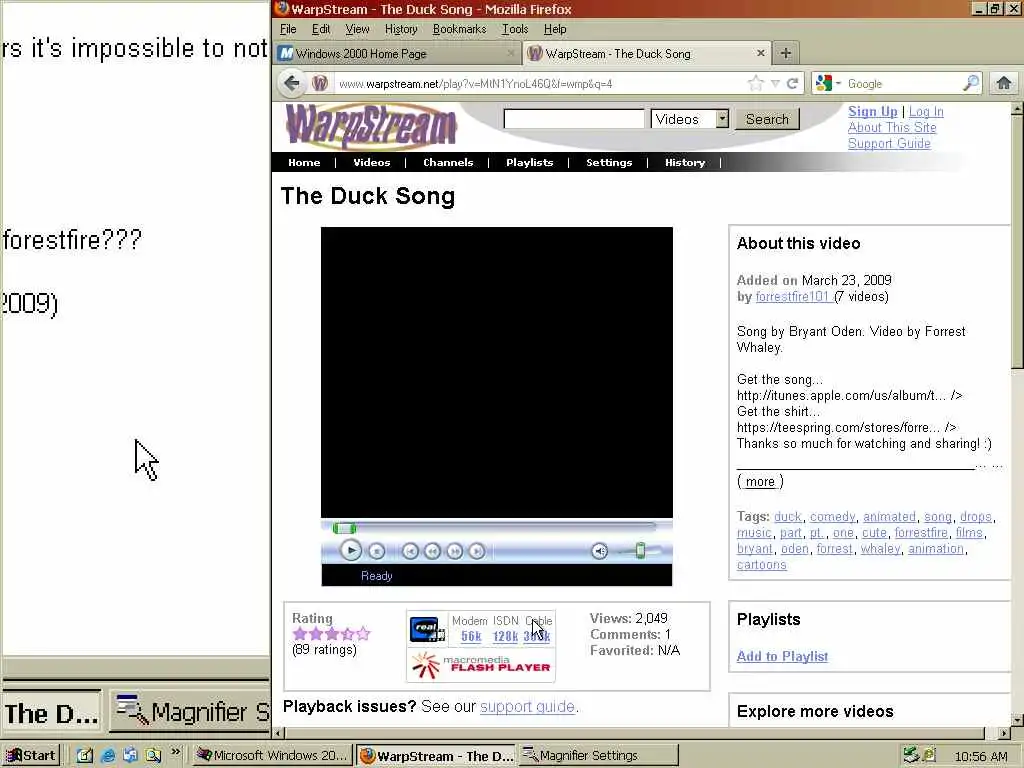Open the View menu
The width and height of the screenshot is (1024, 768).
coord(357,29)
